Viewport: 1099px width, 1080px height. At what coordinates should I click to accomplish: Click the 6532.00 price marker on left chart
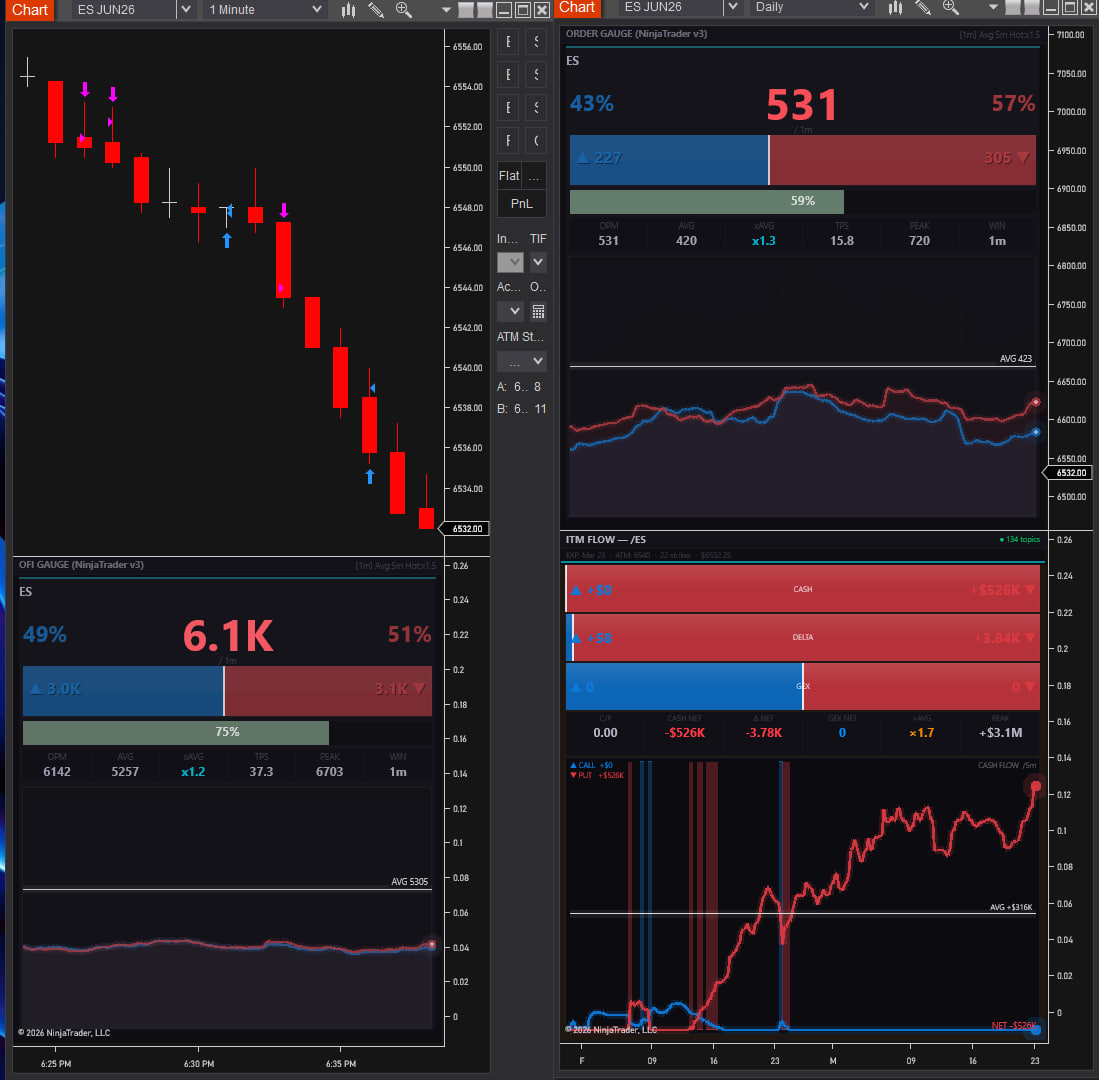click(x=467, y=529)
